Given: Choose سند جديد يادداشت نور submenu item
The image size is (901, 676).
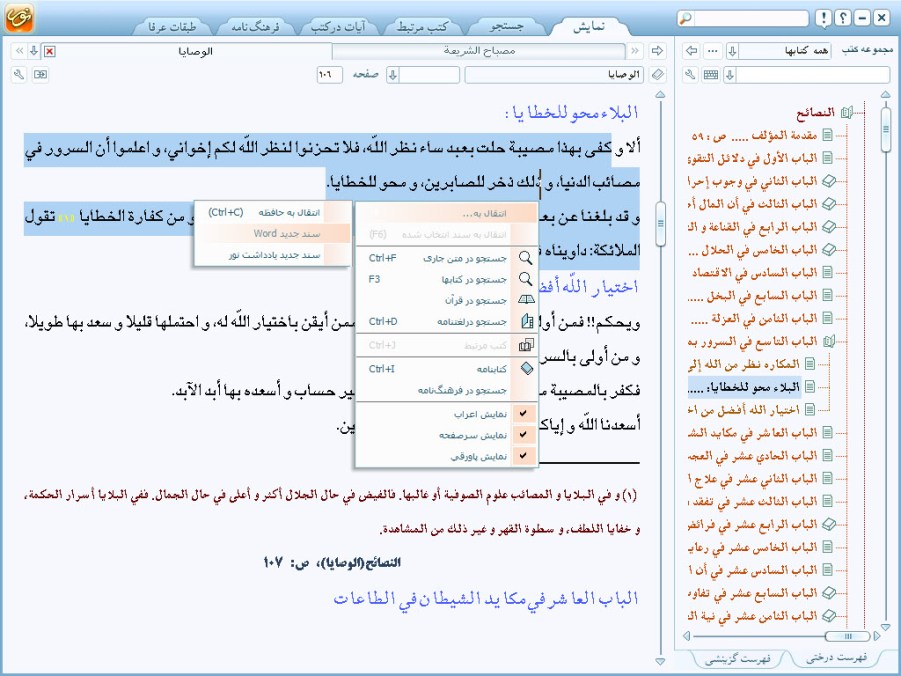Looking at the screenshot, I should (x=273, y=255).
